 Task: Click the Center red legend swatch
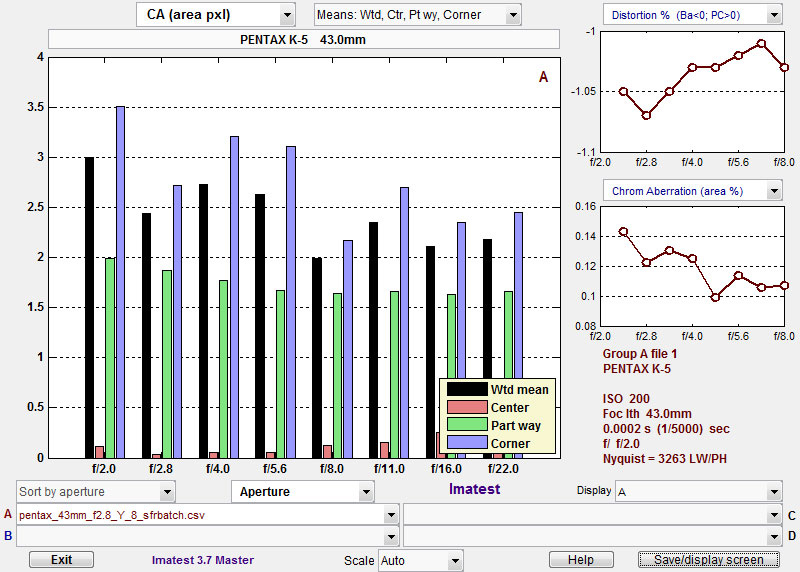click(467, 407)
